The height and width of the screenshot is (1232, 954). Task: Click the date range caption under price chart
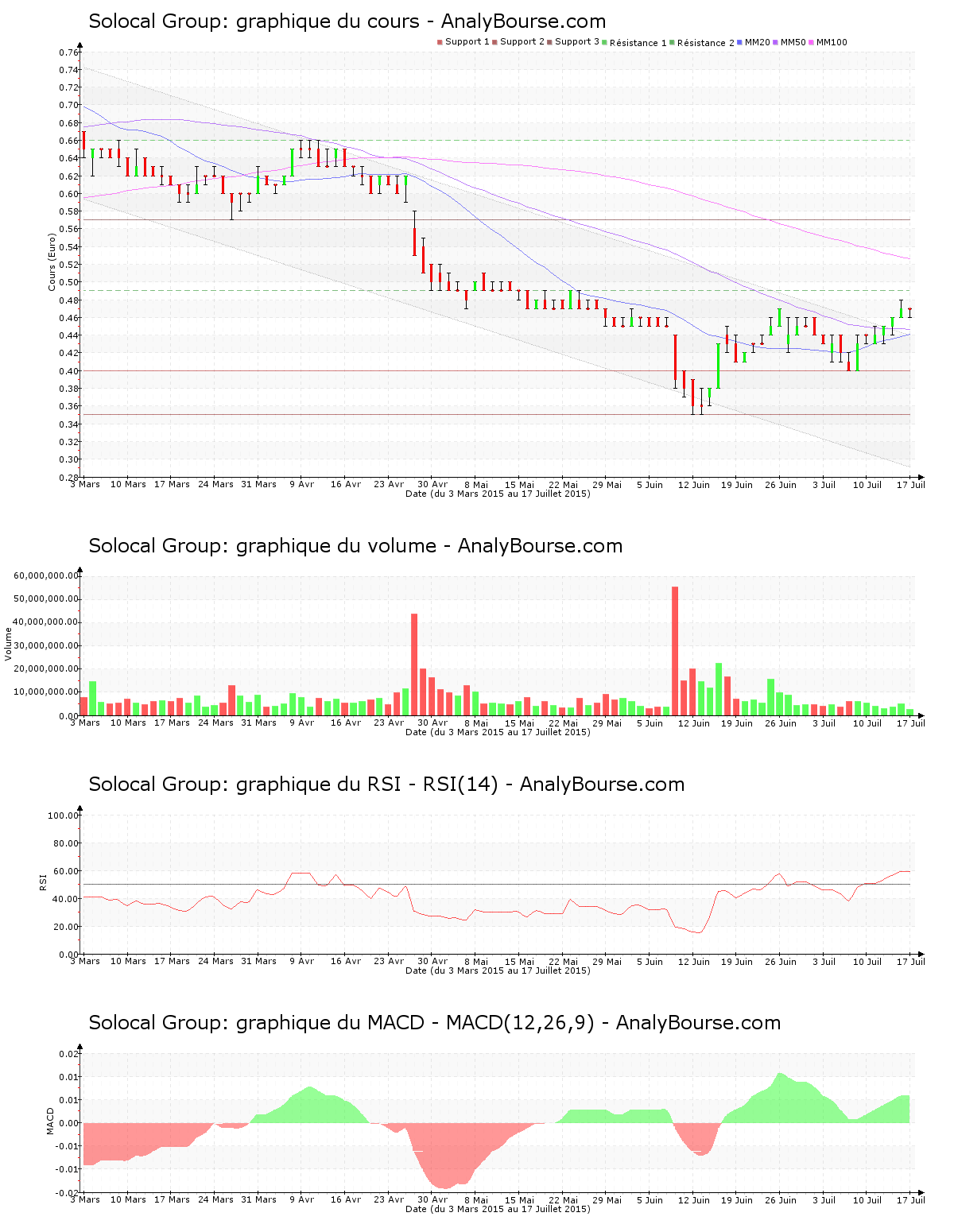coord(498,494)
